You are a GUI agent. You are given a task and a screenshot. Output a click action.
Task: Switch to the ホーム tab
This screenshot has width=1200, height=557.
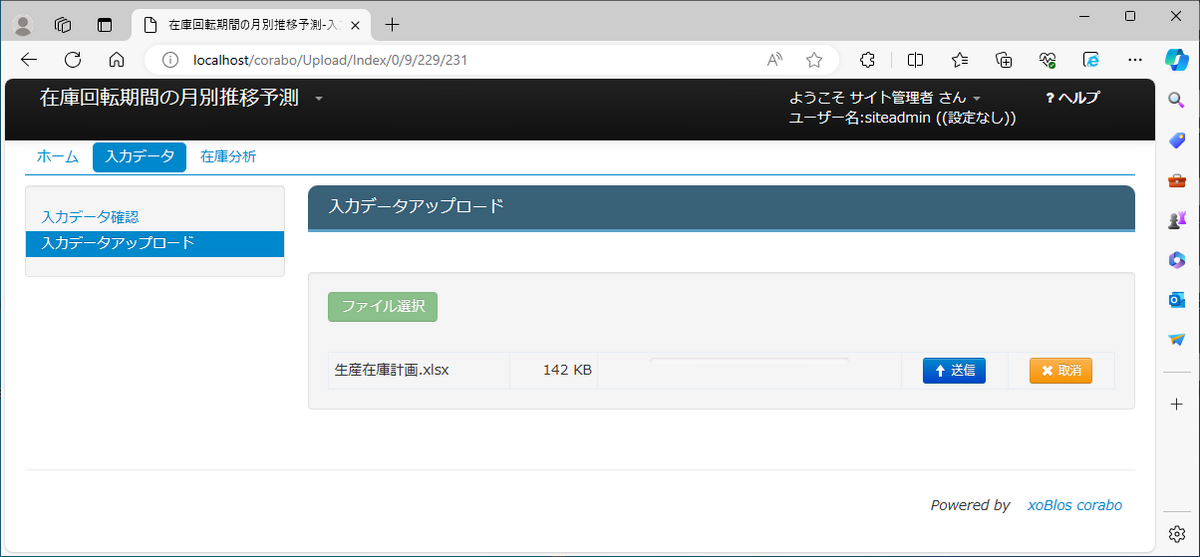pyautogui.click(x=58, y=156)
